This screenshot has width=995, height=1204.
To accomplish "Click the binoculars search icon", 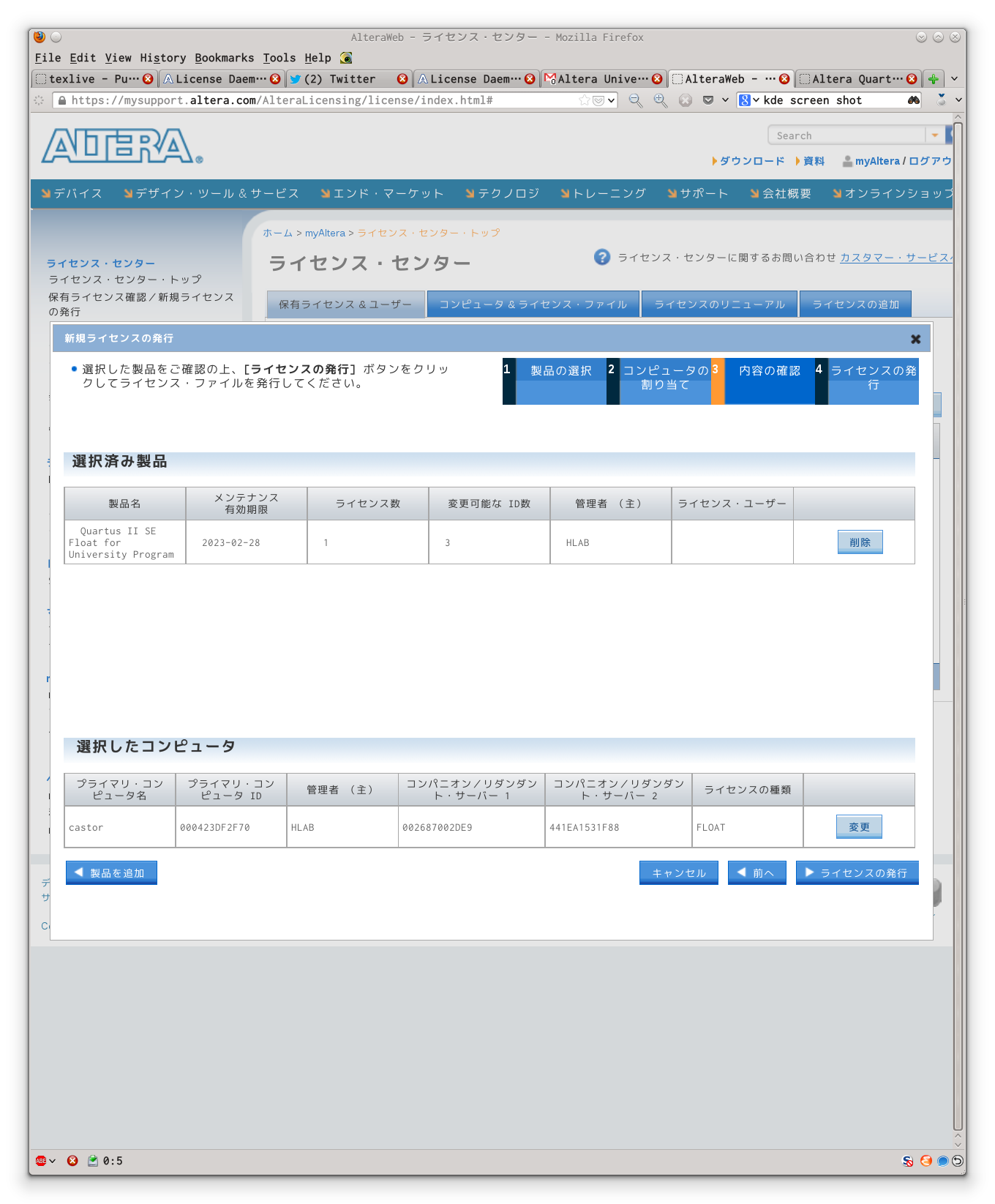I will 914,100.
